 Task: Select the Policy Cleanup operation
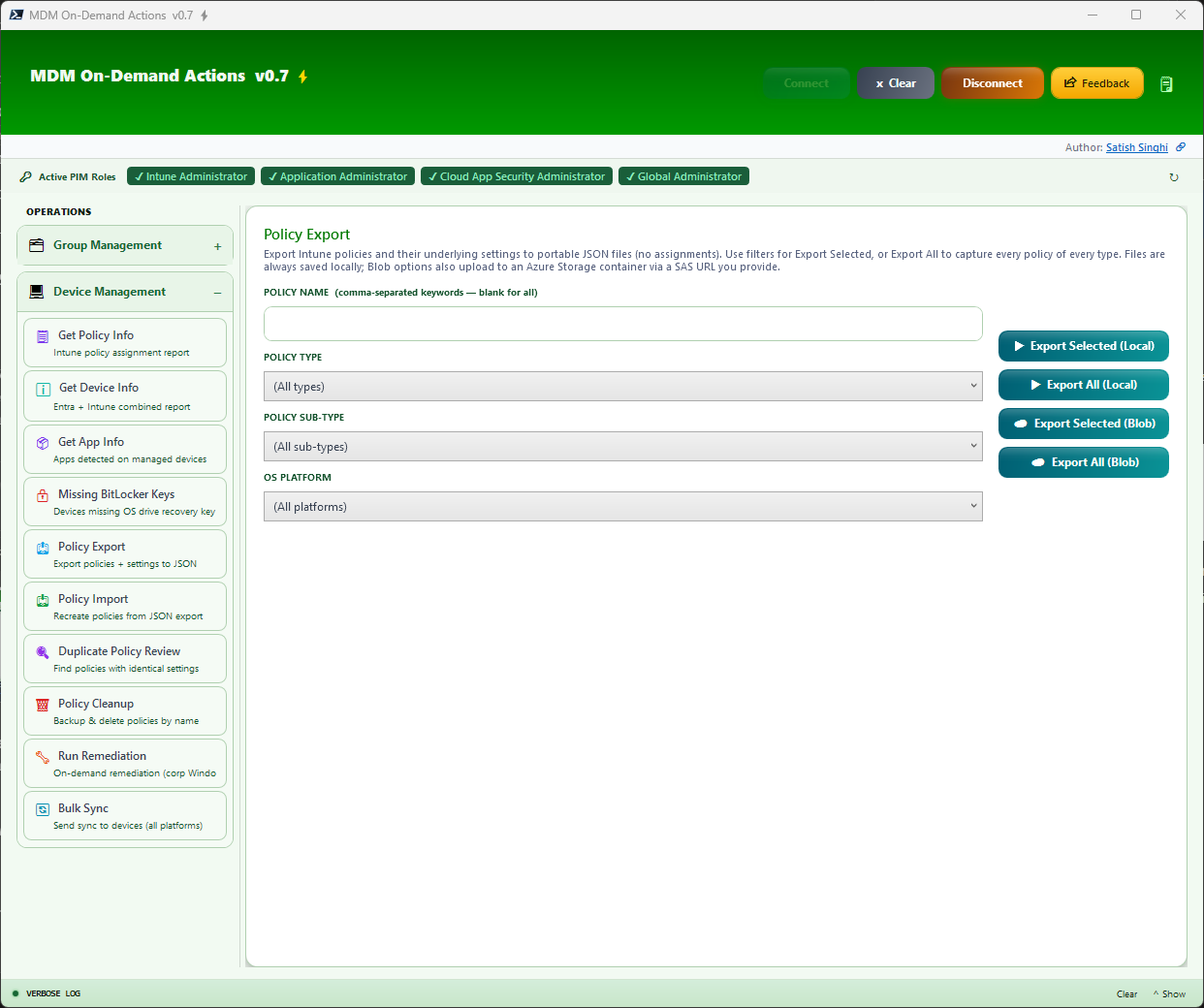pos(125,711)
